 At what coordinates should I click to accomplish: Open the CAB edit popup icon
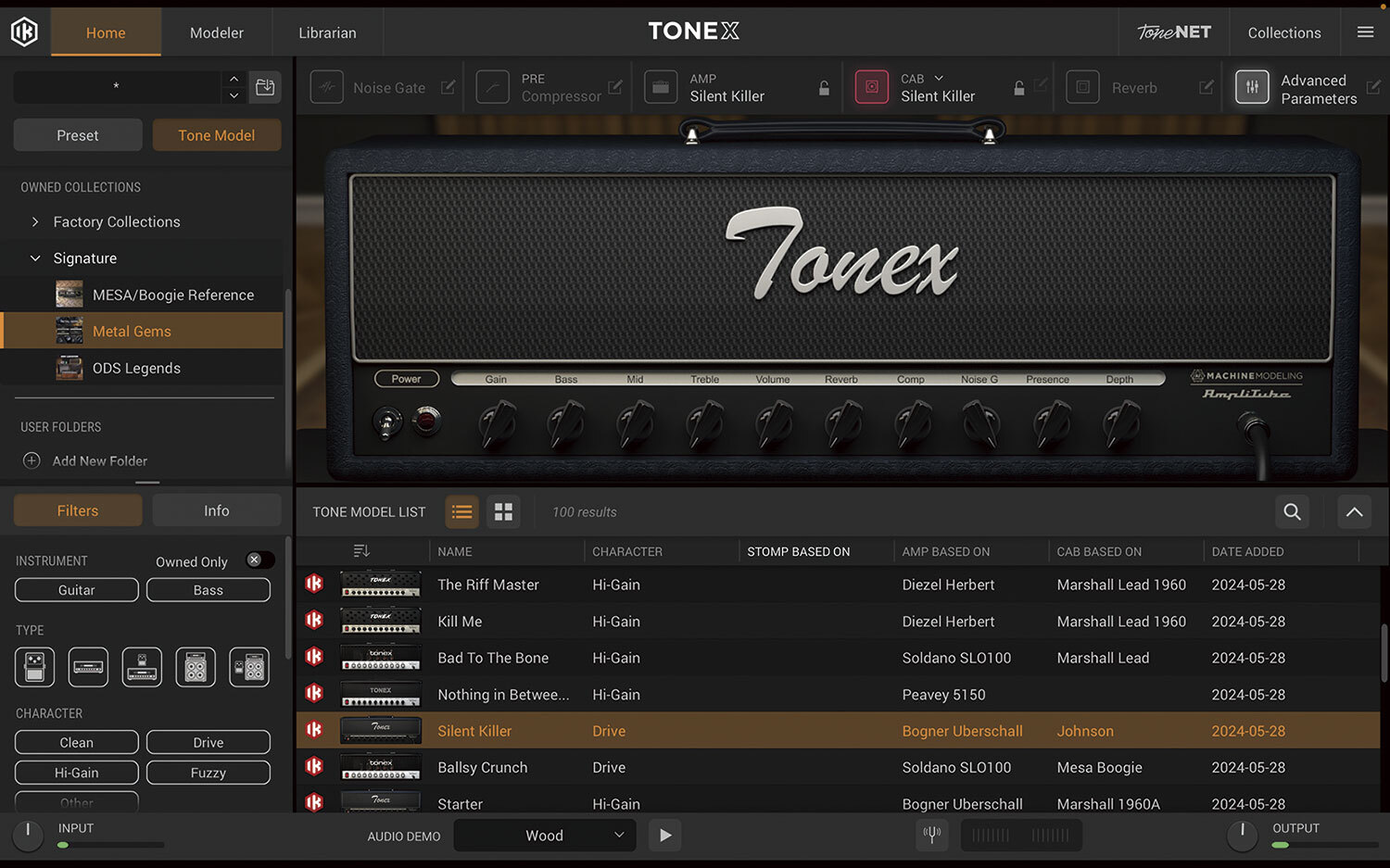point(1042,85)
